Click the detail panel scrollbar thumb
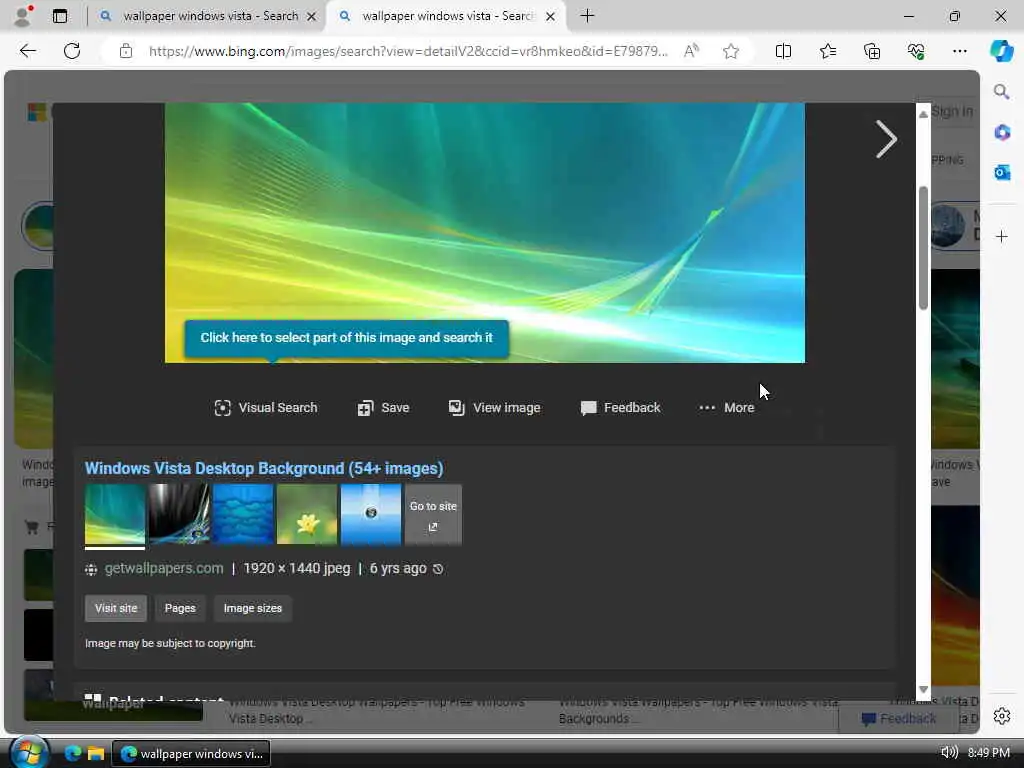 tap(923, 248)
